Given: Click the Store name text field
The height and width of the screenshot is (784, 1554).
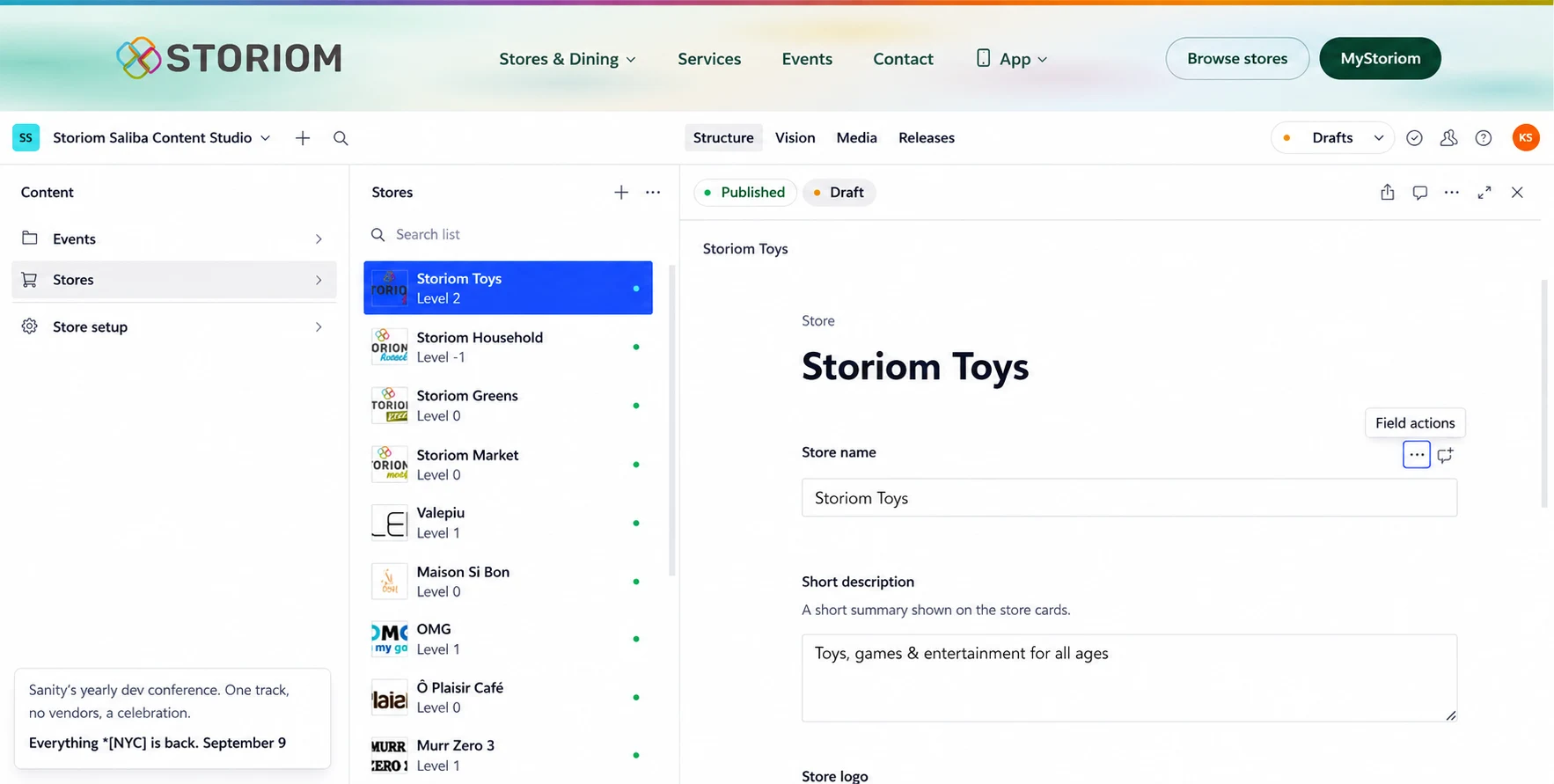Looking at the screenshot, I should (x=1129, y=498).
